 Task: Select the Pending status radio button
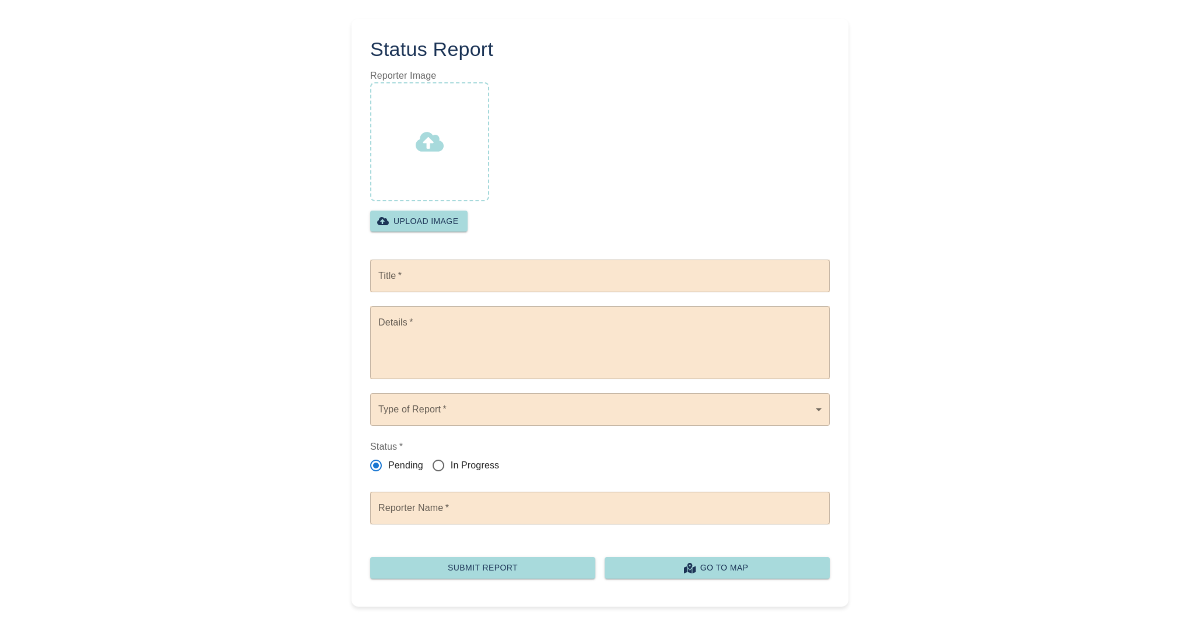(376, 465)
